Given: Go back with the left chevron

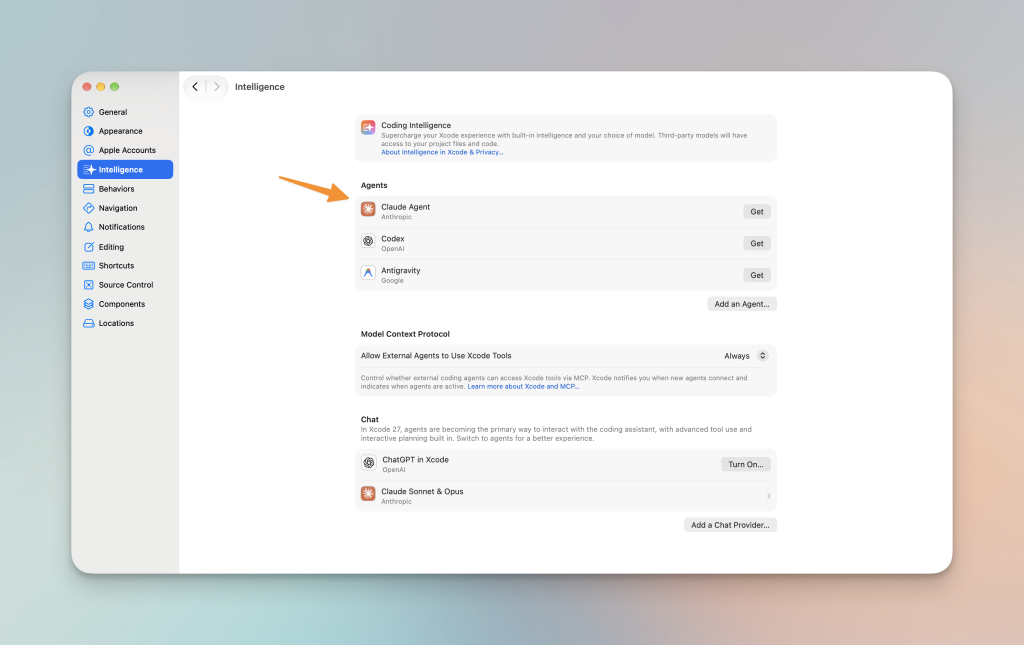Looking at the screenshot, I should pos(195,87).
